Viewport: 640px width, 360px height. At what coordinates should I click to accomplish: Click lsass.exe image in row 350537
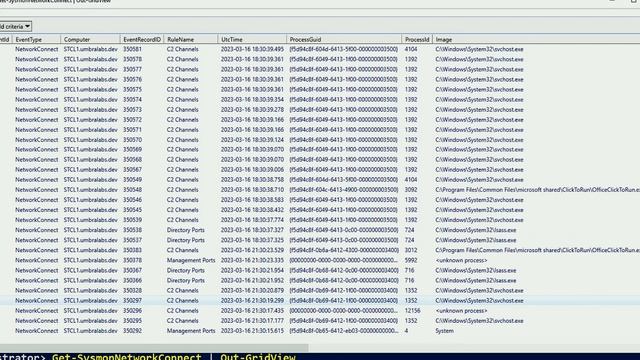475,240
